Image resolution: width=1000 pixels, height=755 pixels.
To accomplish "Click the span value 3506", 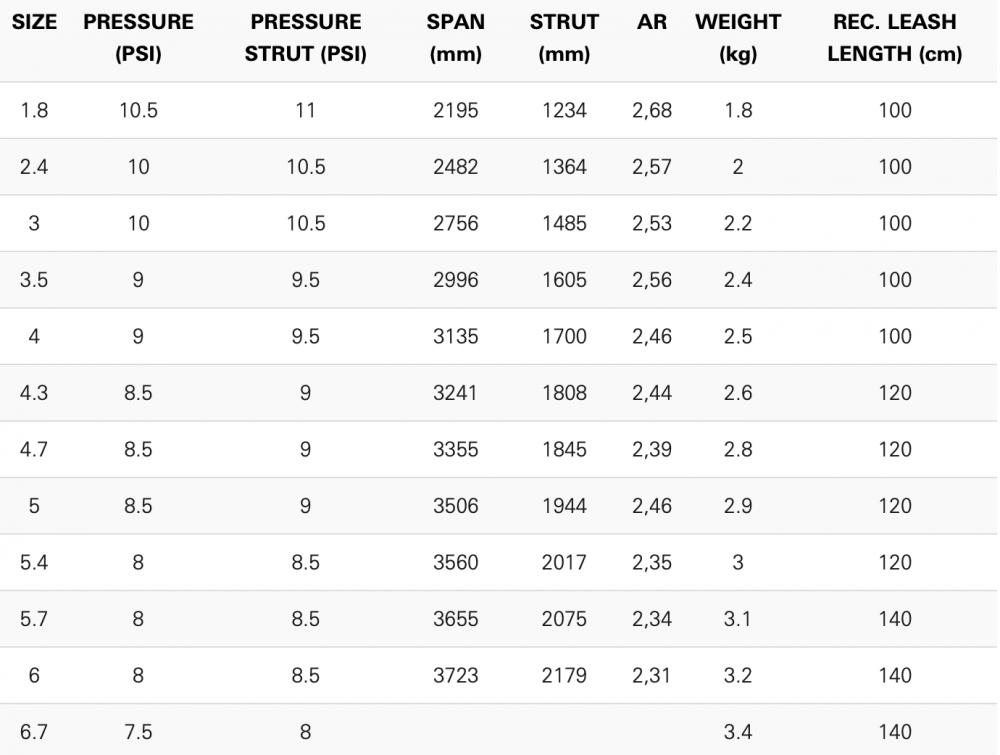I will [455, 507].
